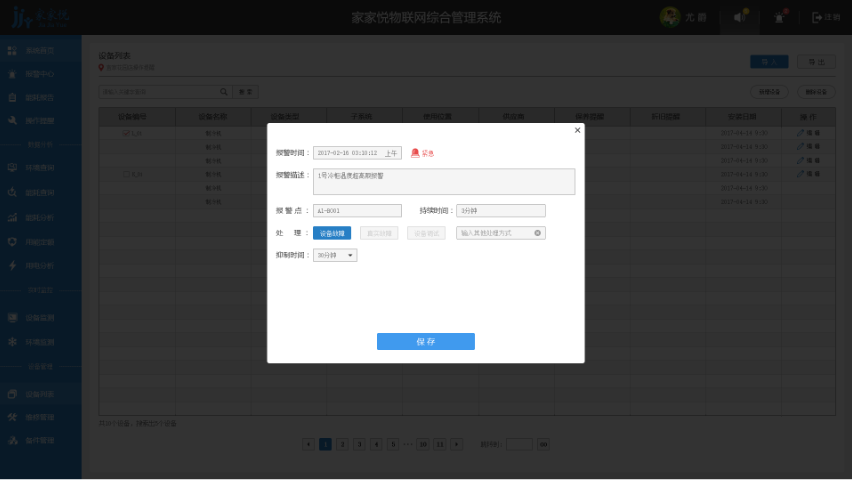Click the 报警描述 description text area
Image resolution: width=852 pixels, height=480 pixels.
(x=444, y=181)
